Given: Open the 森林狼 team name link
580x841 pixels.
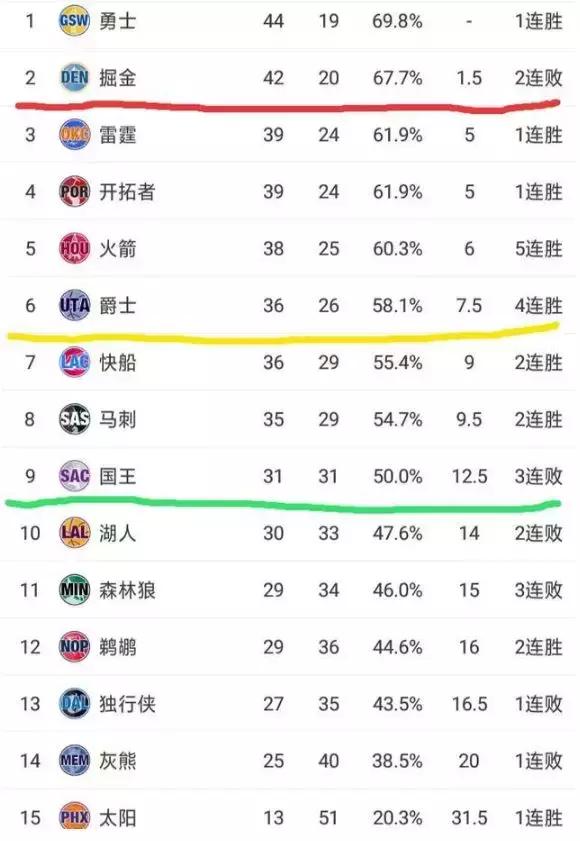Looking at the screenshot, I should (127, 590).
